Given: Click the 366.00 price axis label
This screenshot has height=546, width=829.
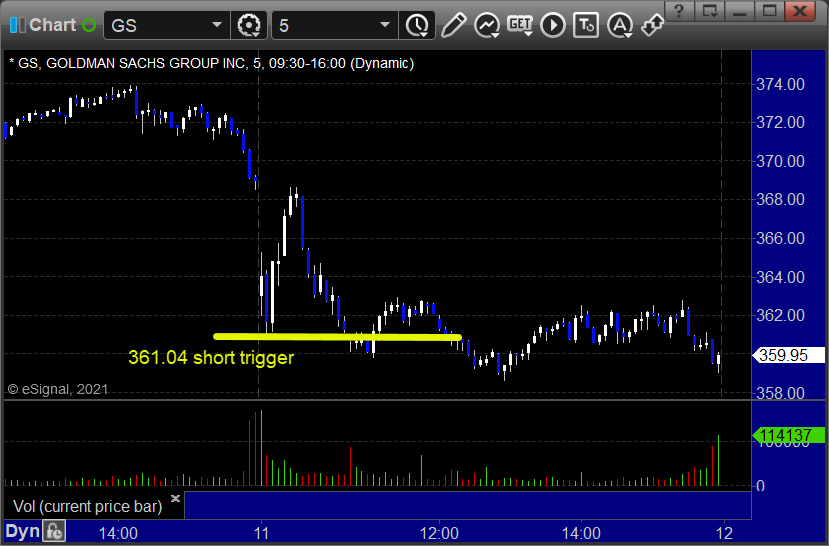Looking at the screenshot, I should 780,238.
